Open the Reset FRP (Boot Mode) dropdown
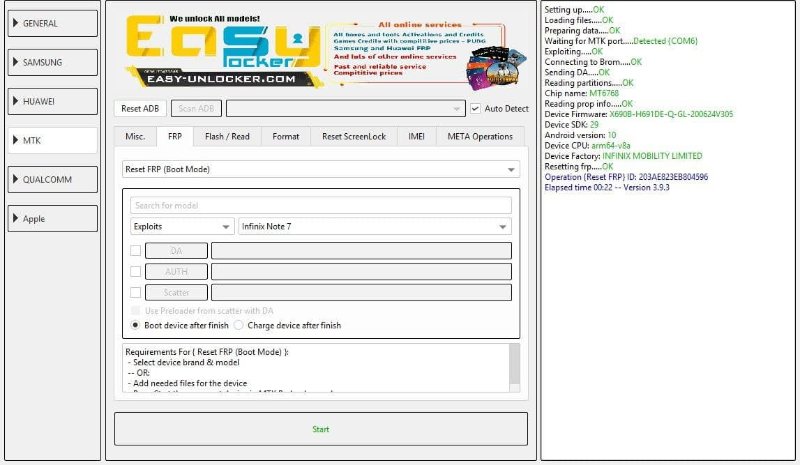 321,169
